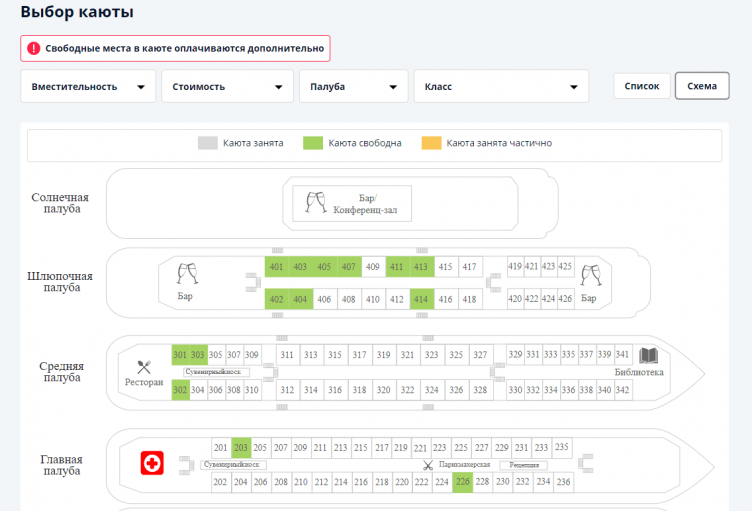The height and width of the screenshot is (511, 752).
Task: Click the red medical cross icon
Action: (152, 463)
